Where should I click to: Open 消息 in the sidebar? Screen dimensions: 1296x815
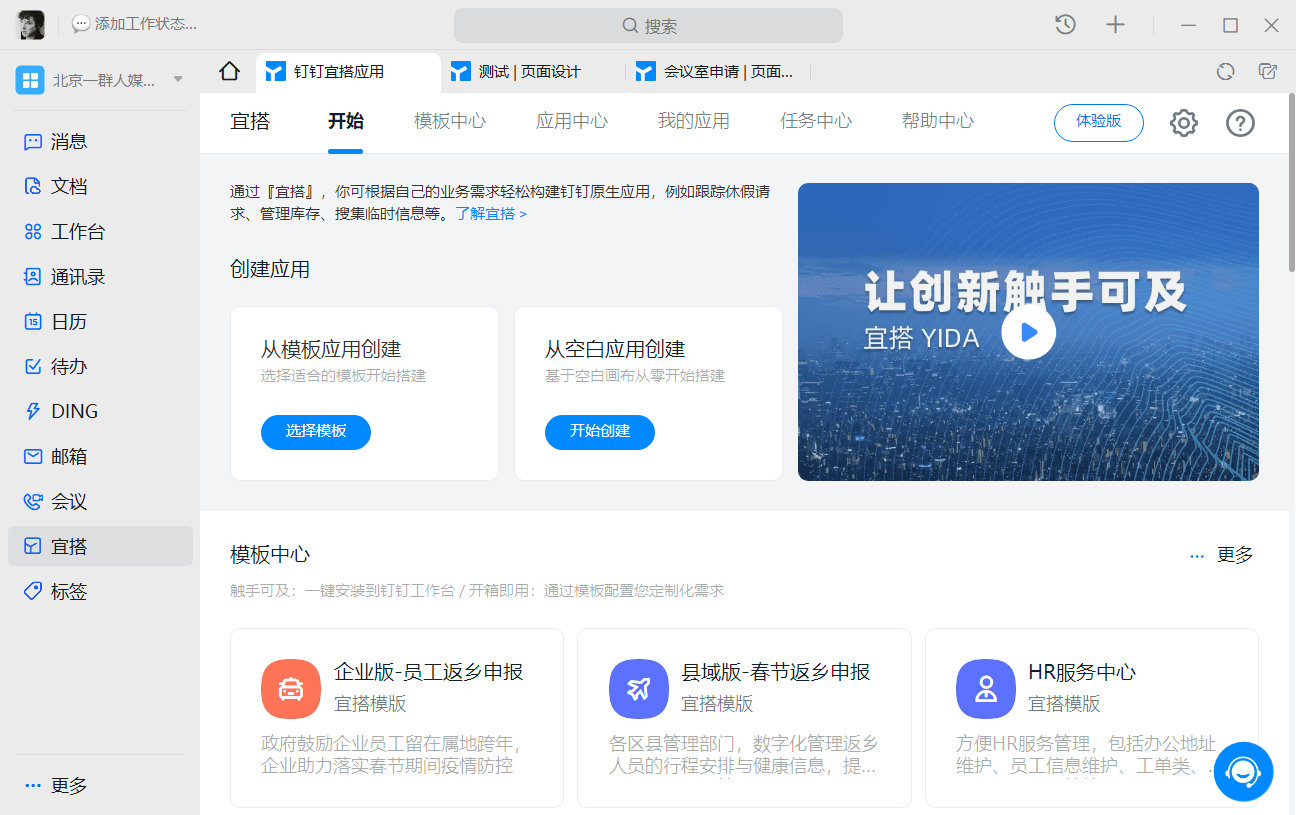100,142
